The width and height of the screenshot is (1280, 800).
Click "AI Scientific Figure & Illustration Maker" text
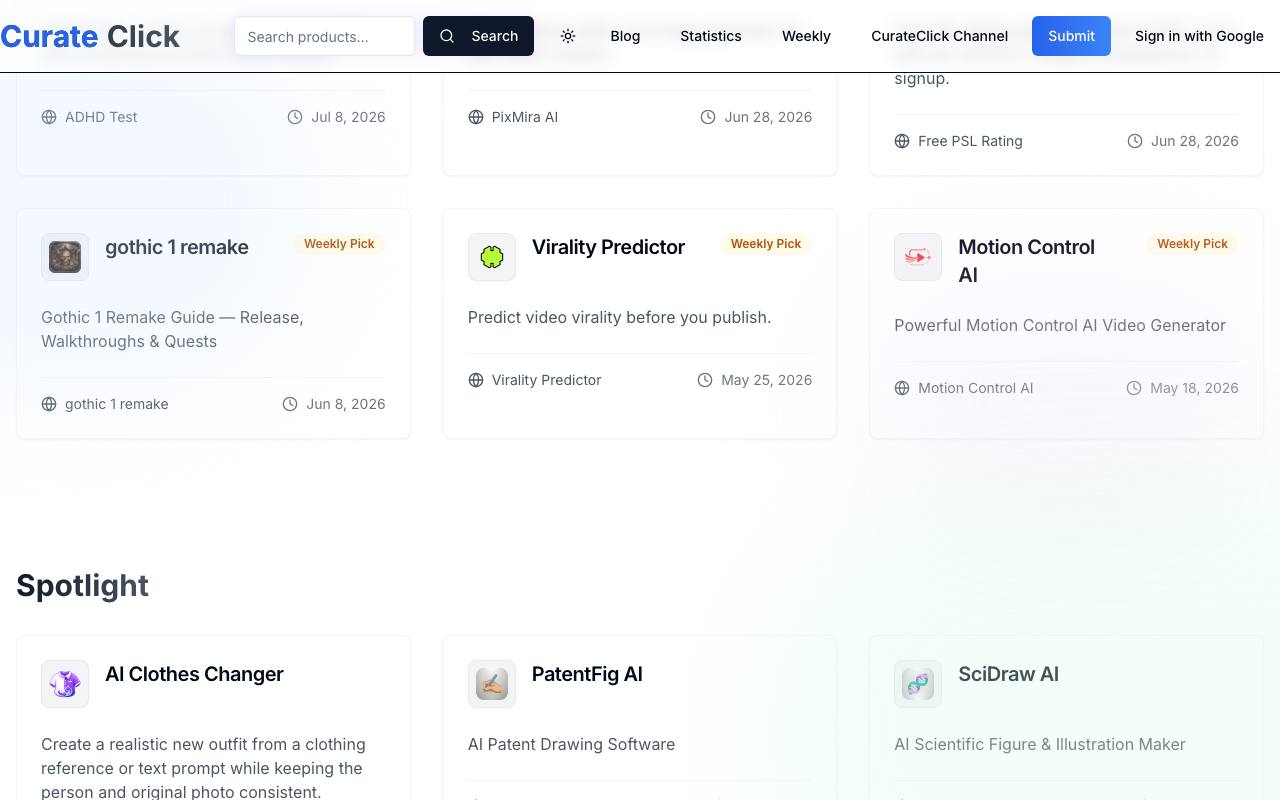1039,744
